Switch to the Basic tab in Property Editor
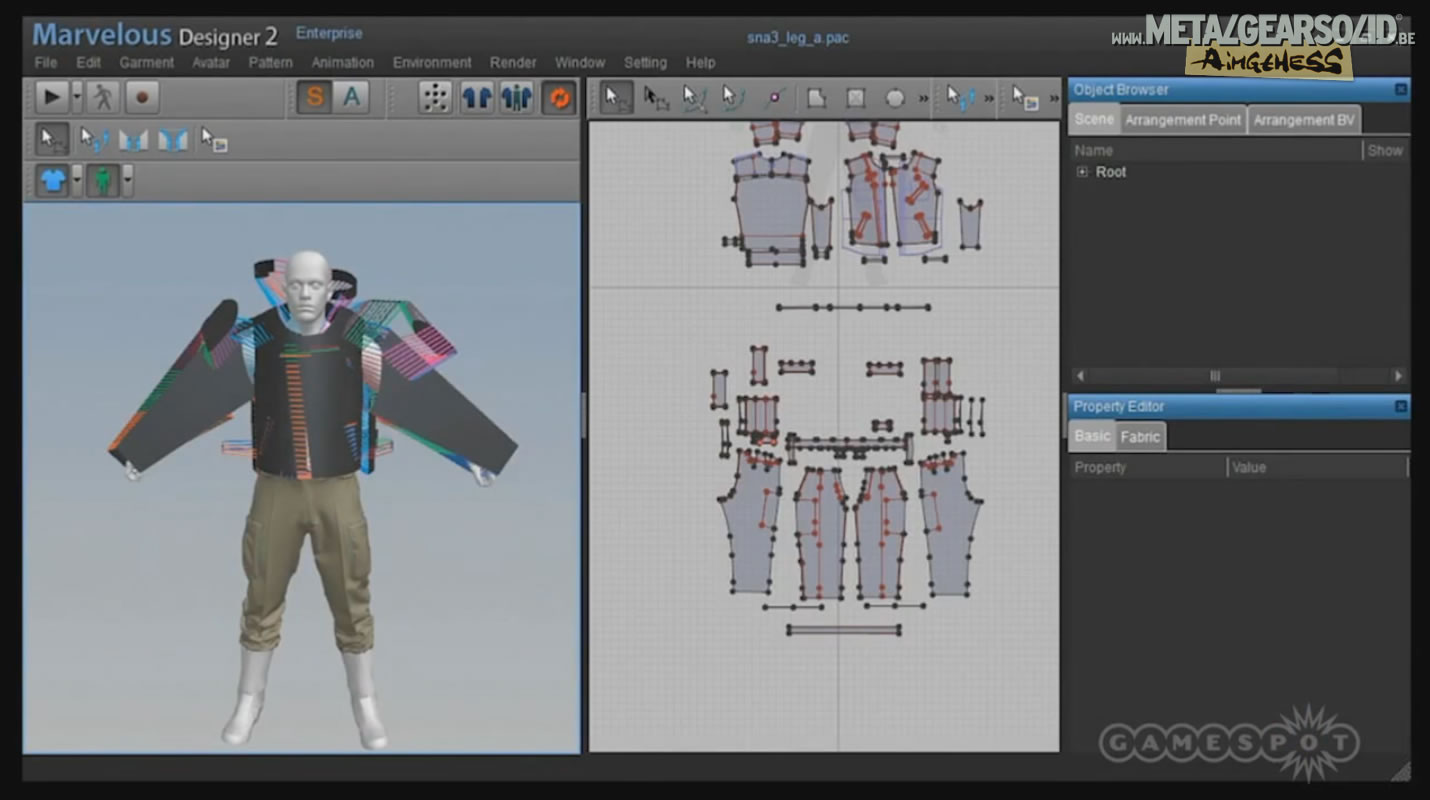 (x=1092, y=436)
